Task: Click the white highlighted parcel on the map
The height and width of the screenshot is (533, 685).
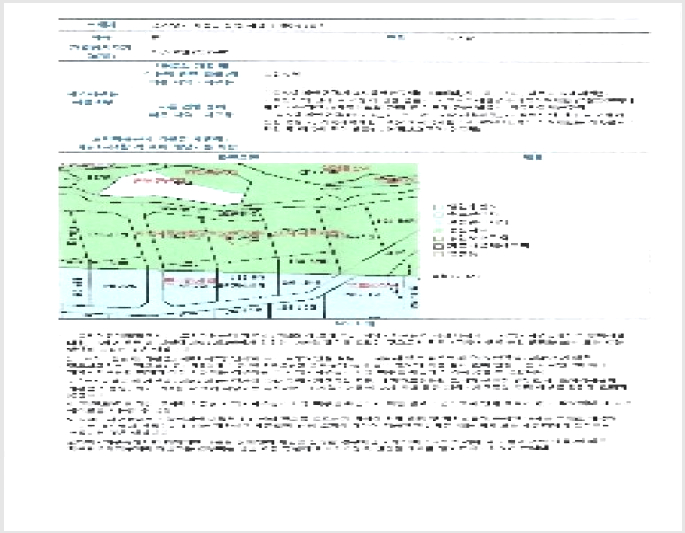Action: click(x=175, y=188)
